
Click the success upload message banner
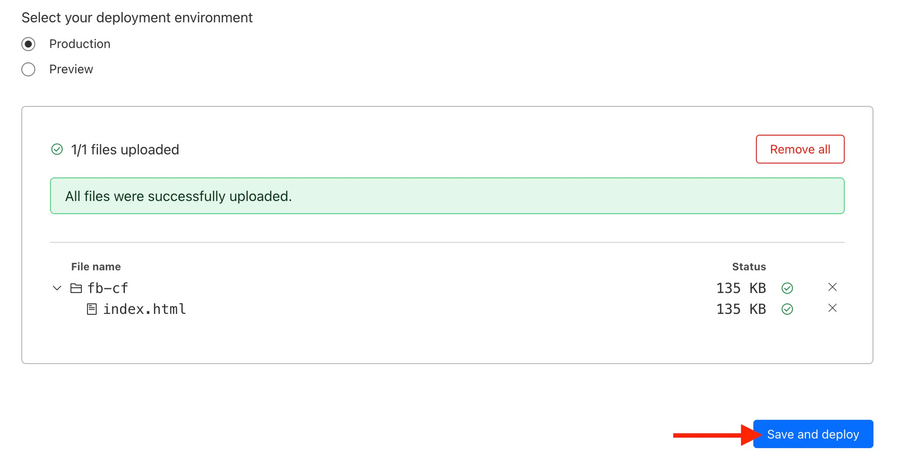[447, 196]
